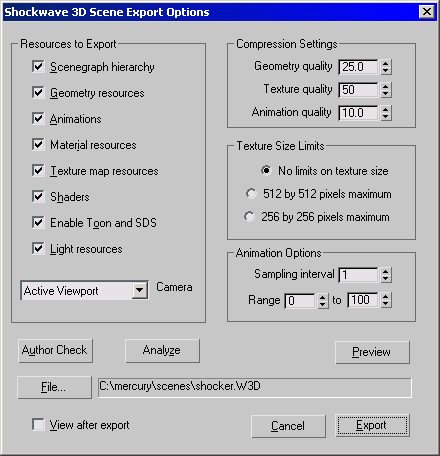Viewport: 440px width, 456px height.
Task: Choose No limits on texture size
Action: 266,171
